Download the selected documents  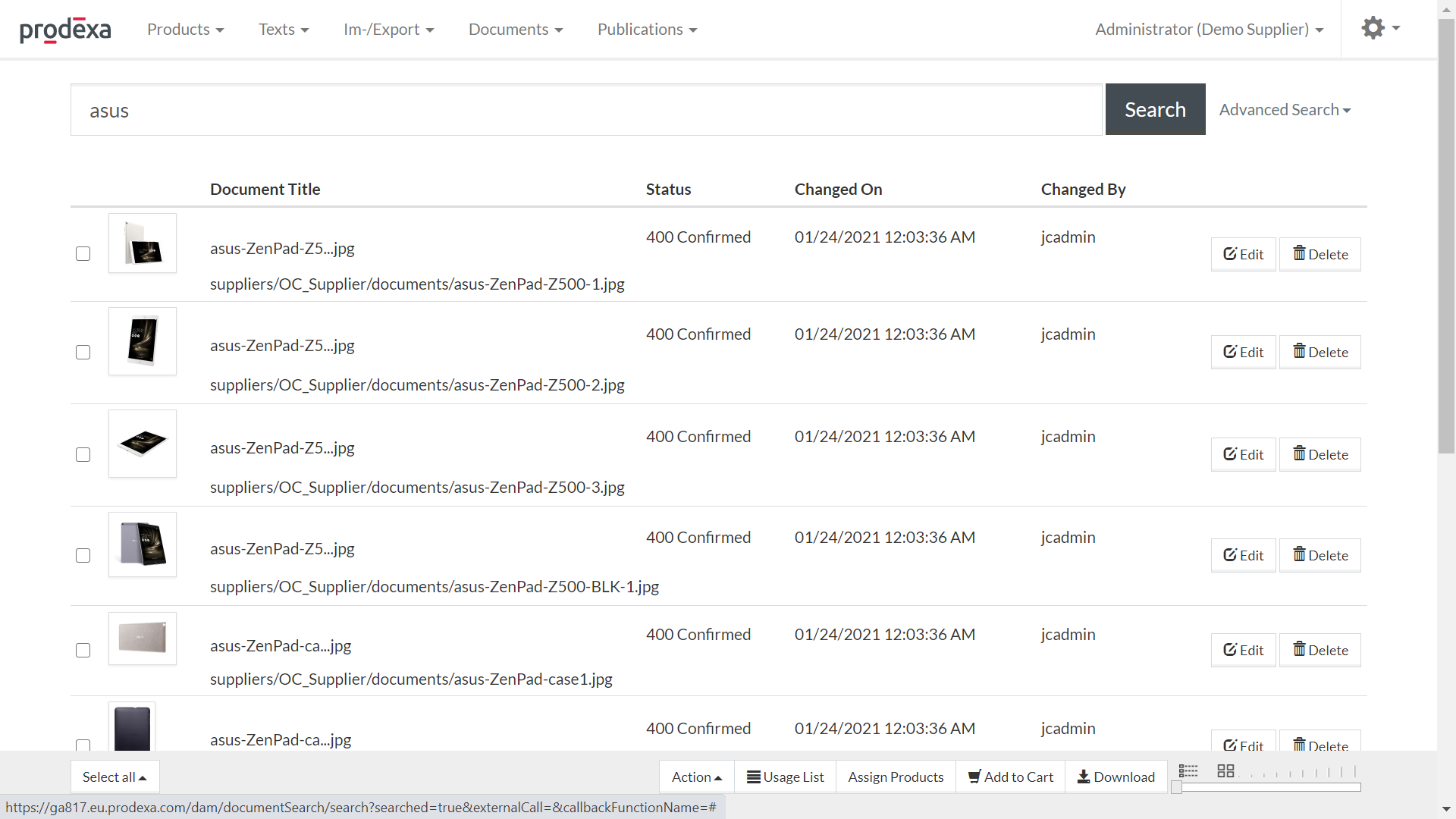[x=1116, y=777]
